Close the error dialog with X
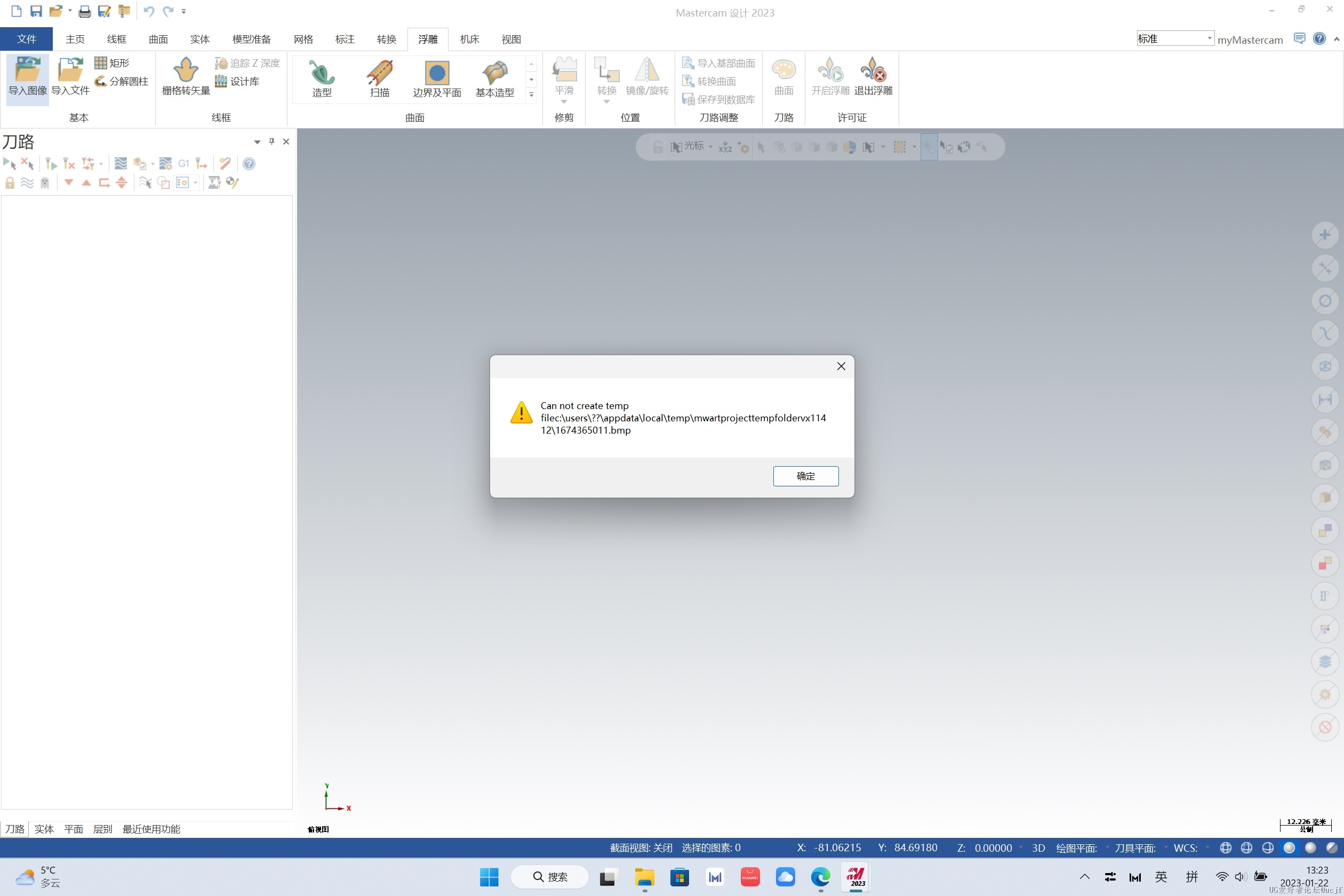Screen dimensions: 1344x896 coord(841,366)
